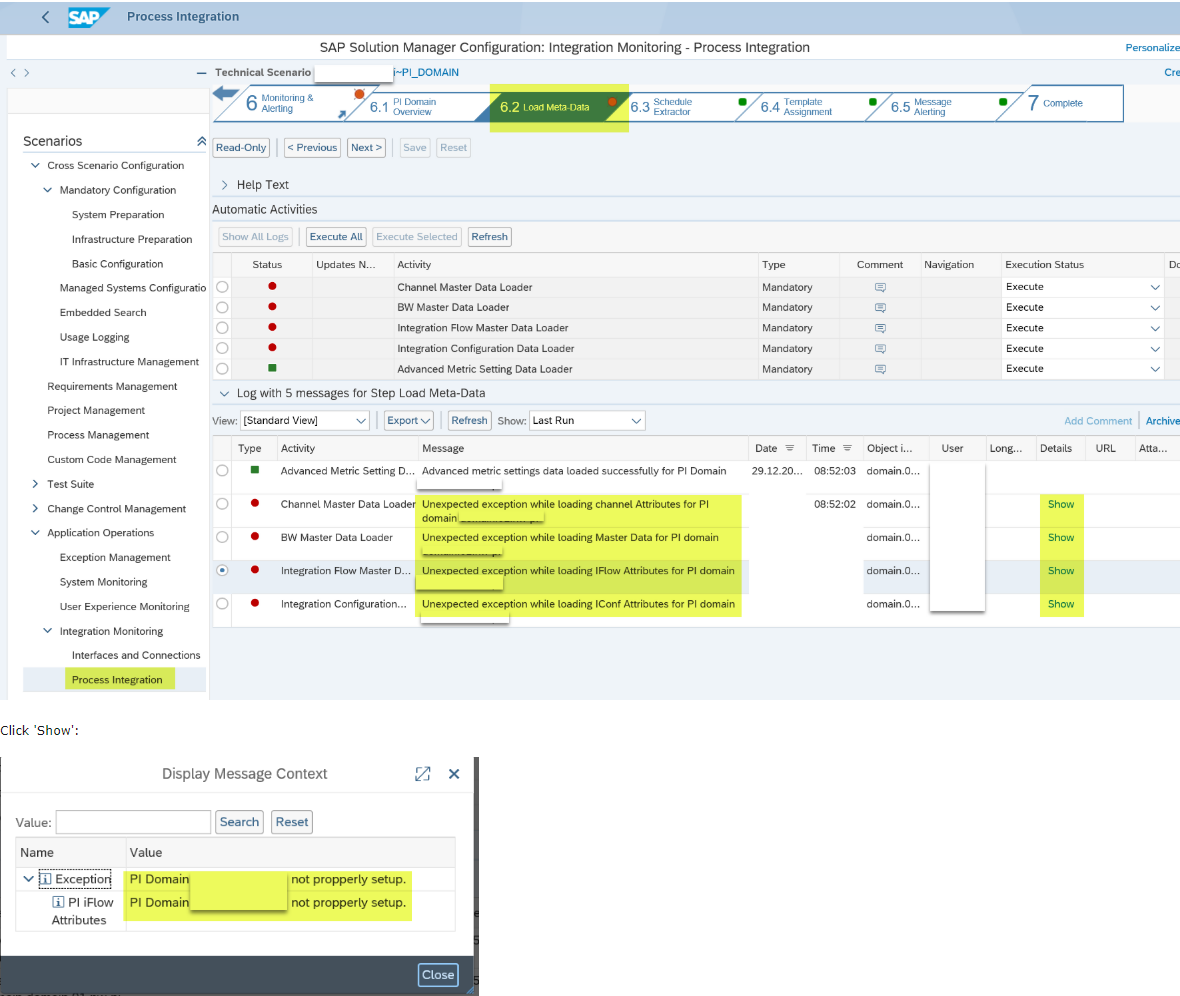1180x996 pixels.
Task: Click the Next > button
Action: tap(366, 148)
